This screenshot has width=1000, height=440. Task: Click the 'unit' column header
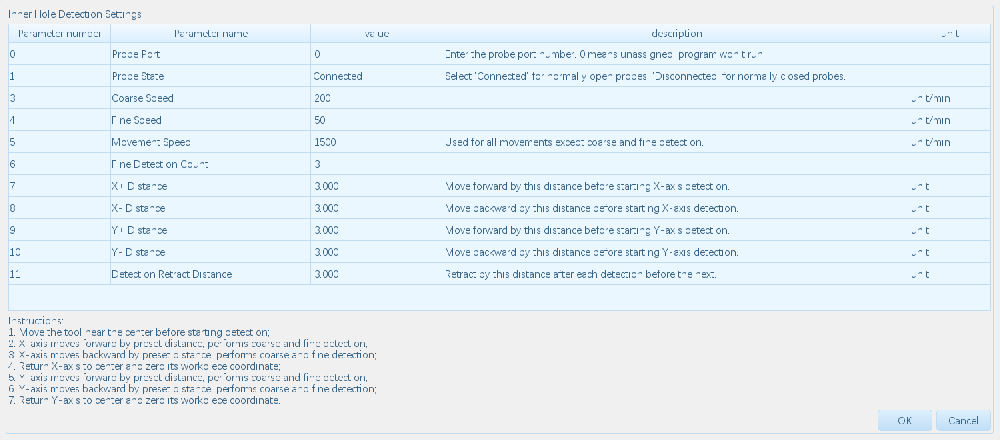(x=950, y=33)
